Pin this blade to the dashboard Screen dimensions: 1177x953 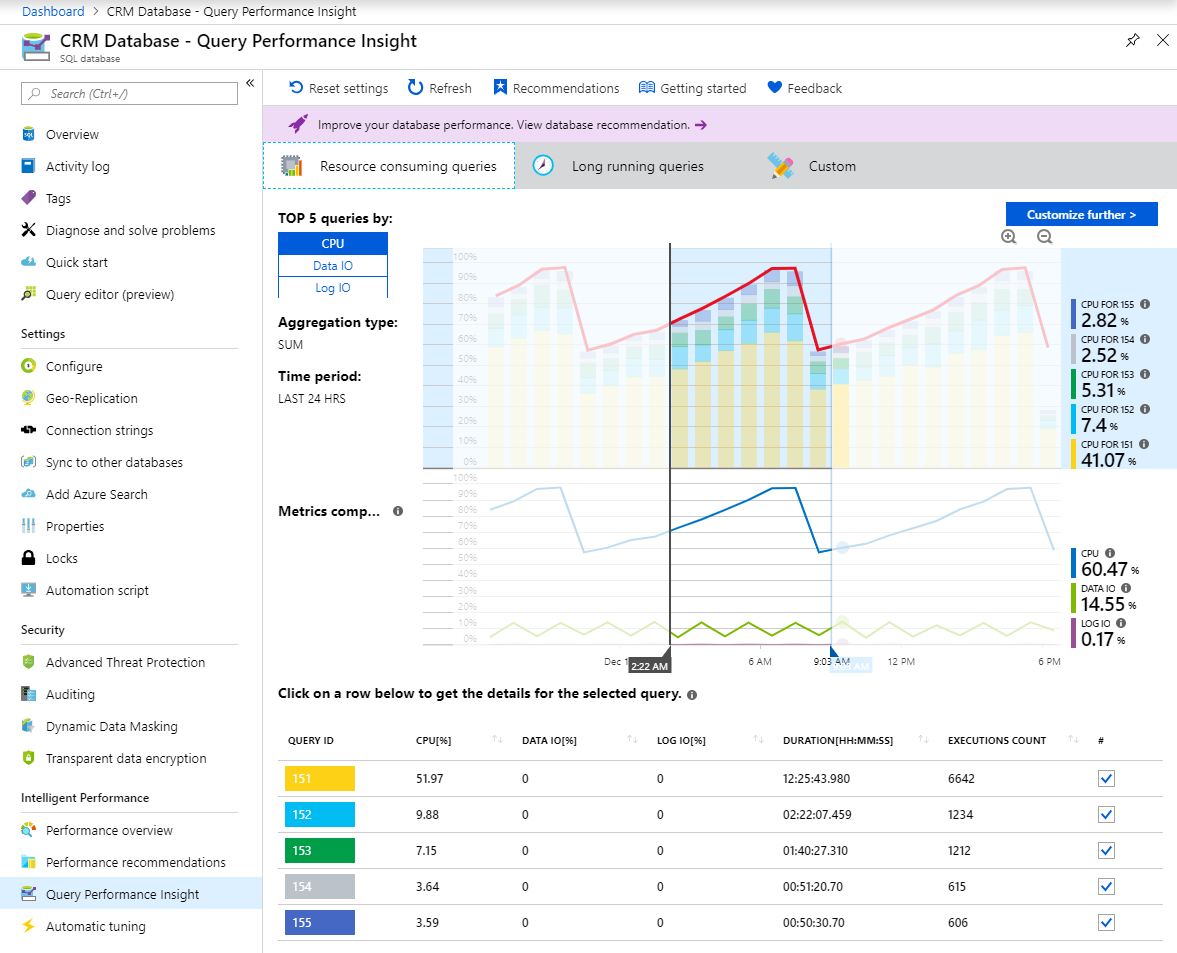[1132, 41]
